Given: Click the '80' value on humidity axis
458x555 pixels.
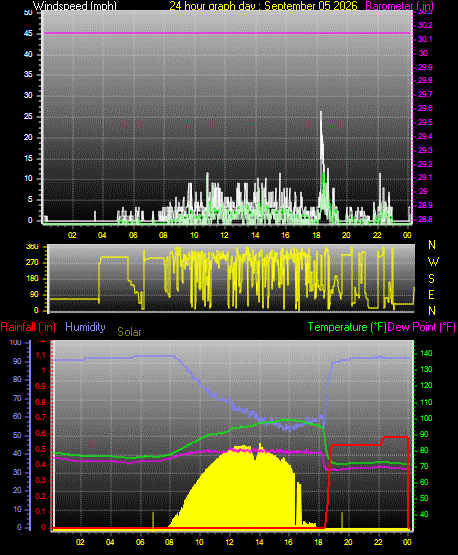Looking at the screenshot, I should coord(17,379).
